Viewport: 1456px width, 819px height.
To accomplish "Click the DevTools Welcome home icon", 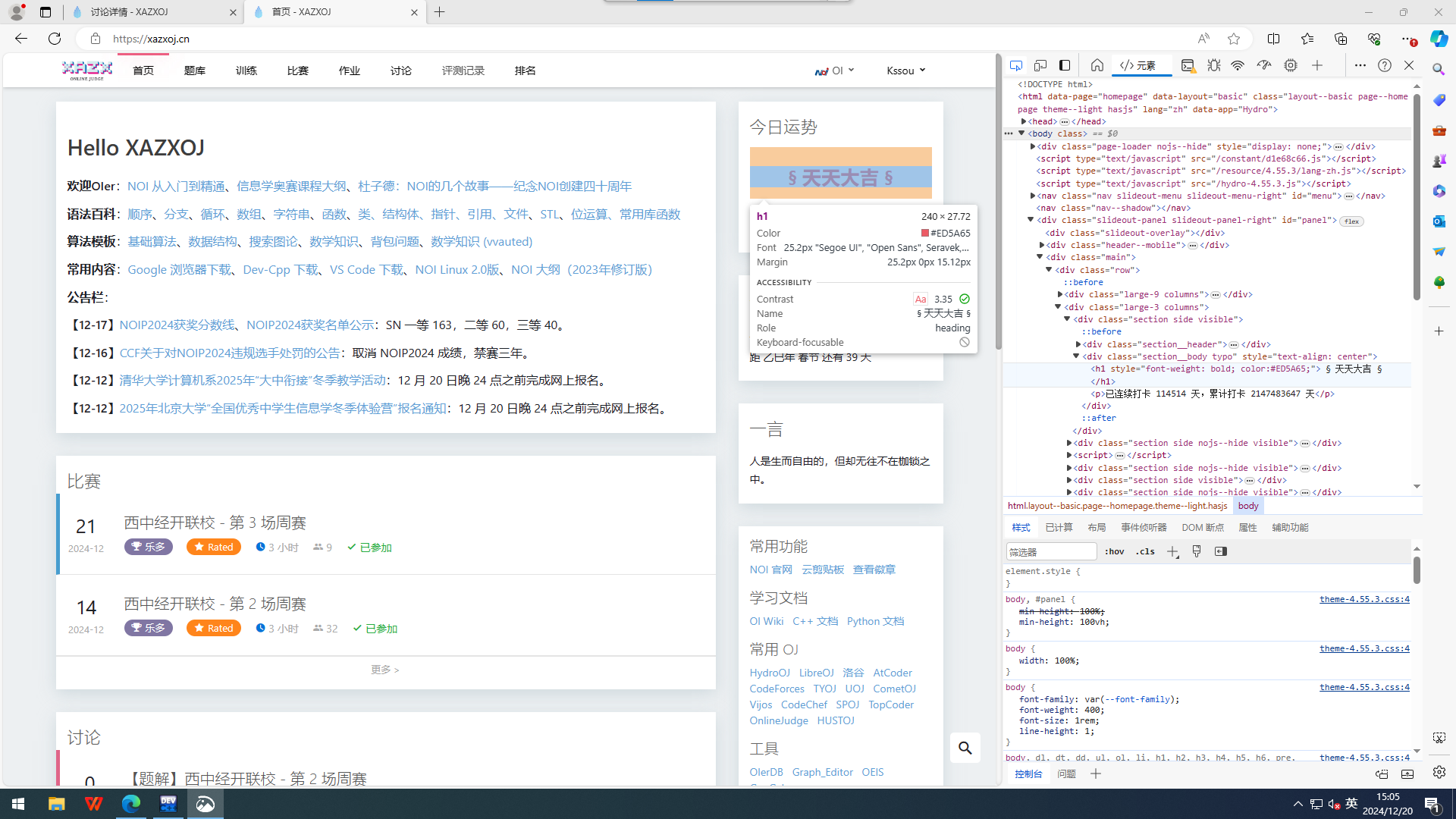I will click(x=1097, y=65).
